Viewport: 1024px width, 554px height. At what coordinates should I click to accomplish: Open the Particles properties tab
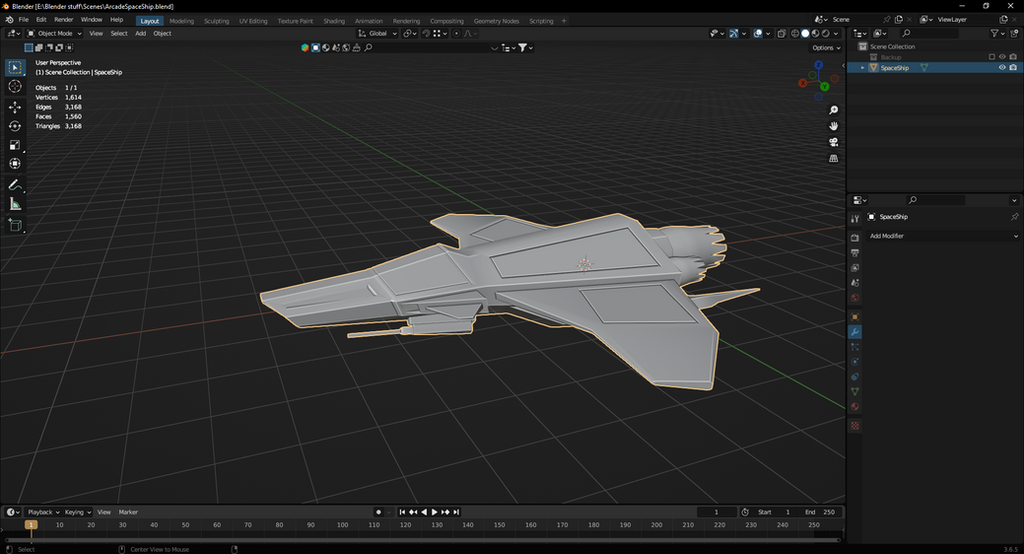click(855, 347)
